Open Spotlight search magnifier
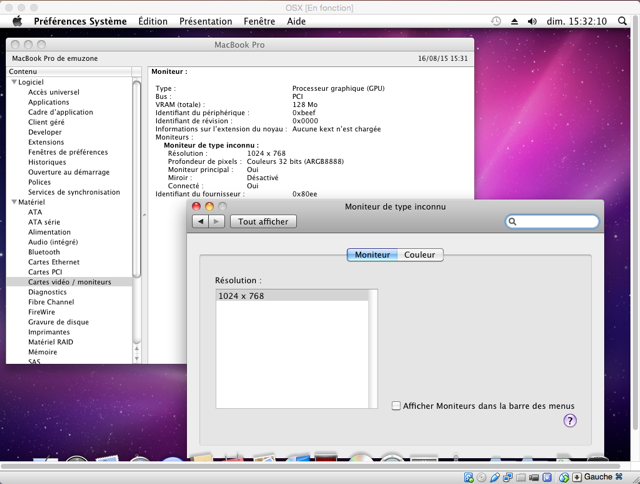 coord(622,21)
